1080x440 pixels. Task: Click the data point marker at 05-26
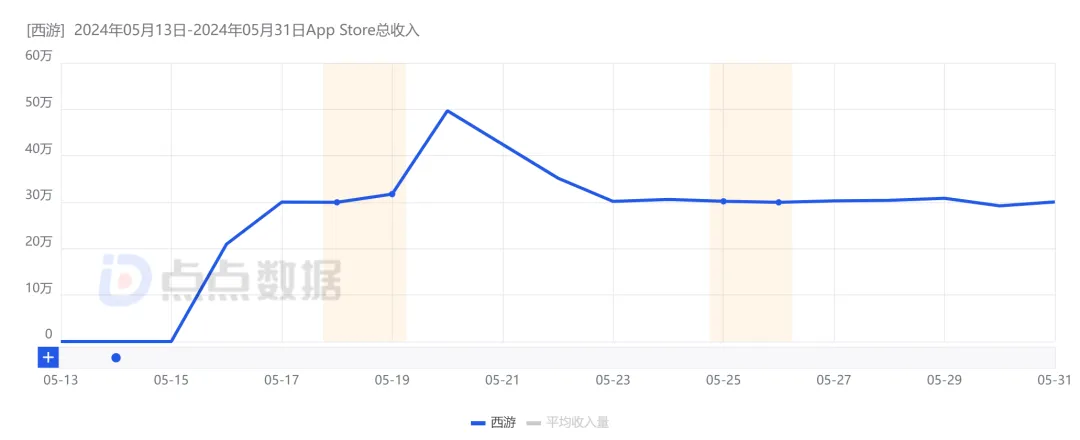(778, 202)
